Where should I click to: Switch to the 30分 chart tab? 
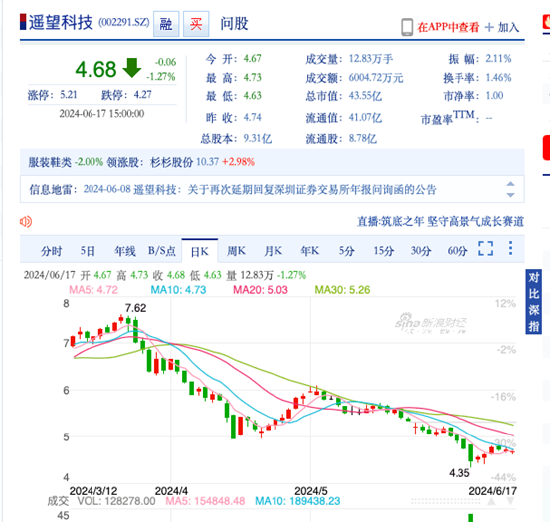(421, 251)
